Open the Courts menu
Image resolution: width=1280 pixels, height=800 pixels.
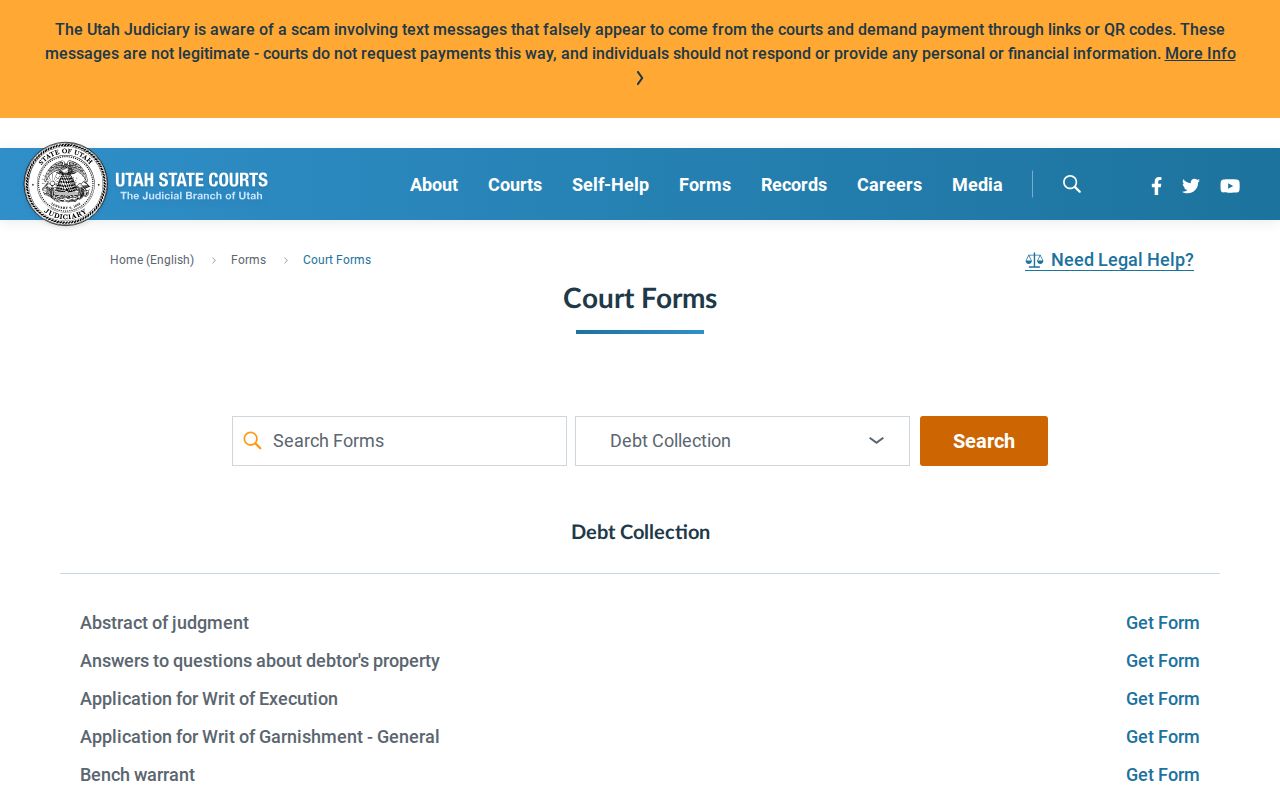[515, 185]
